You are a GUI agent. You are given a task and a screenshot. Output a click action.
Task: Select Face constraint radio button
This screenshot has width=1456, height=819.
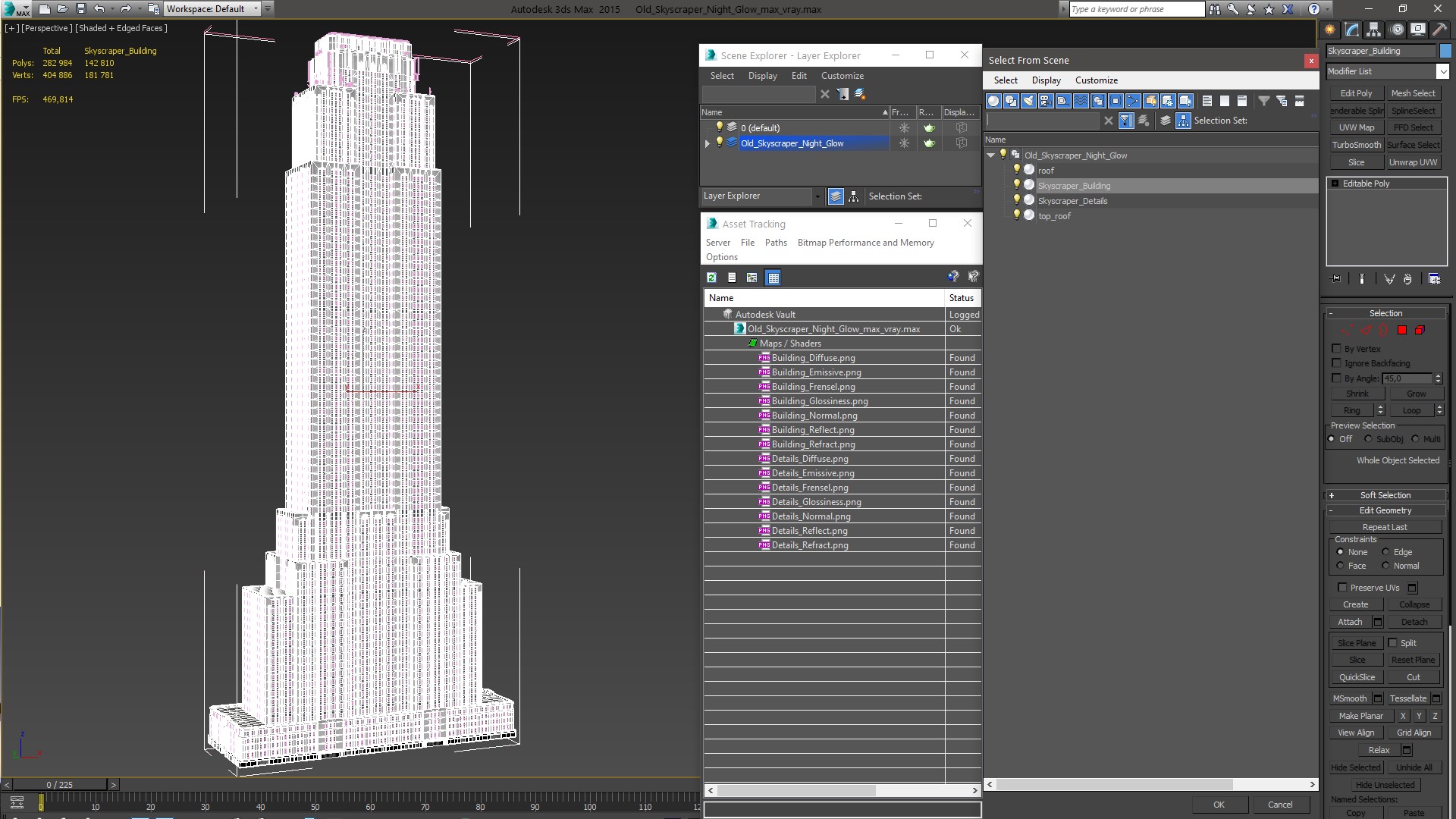pos(1340,566)
